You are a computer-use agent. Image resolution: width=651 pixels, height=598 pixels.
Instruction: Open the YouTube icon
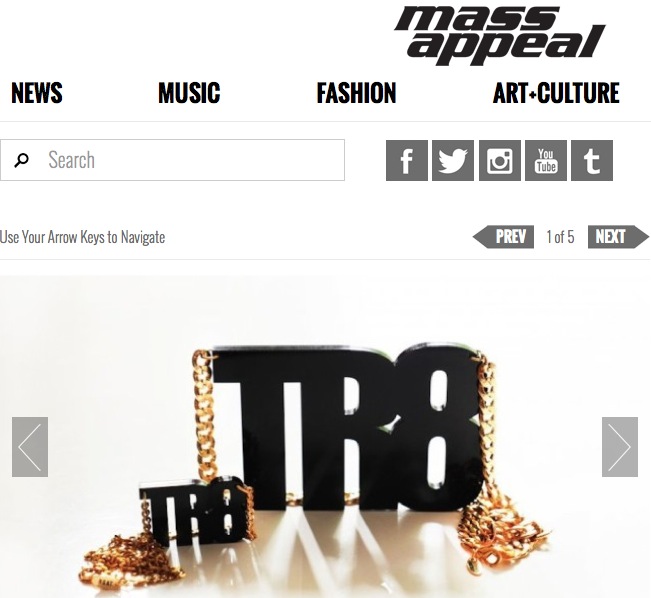coord(546,160)
